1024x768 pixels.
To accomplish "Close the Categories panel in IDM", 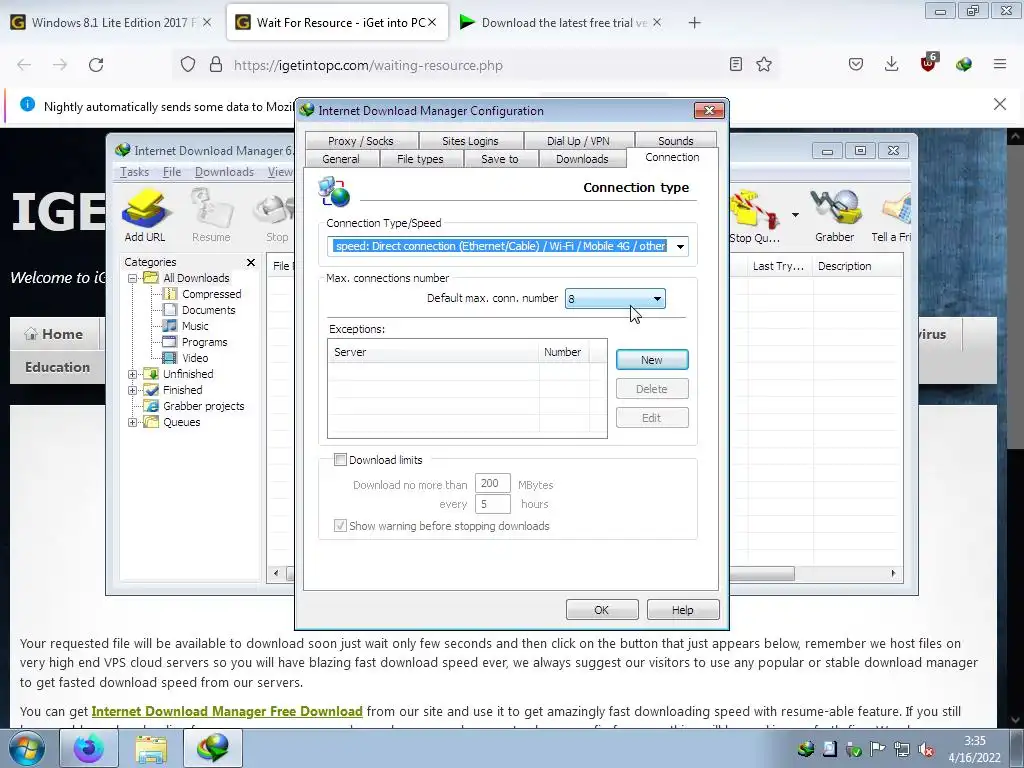I will tap(251, 262).
